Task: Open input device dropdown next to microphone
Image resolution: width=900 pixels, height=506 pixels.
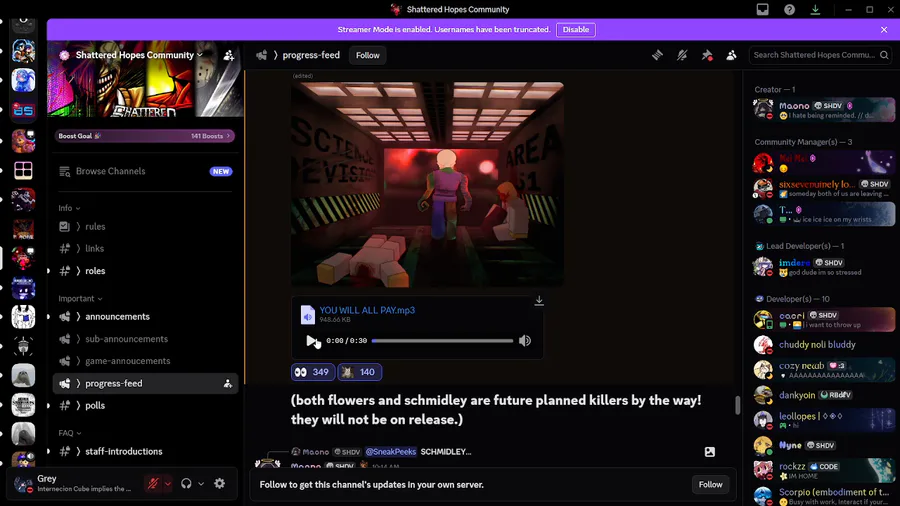Action: pyautogui.click(x=168, y=484)
